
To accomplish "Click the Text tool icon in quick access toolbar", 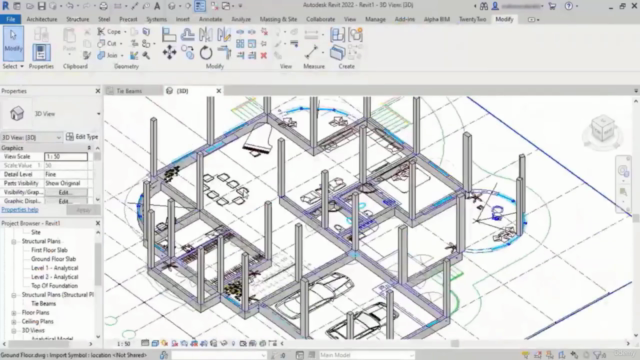I will tap(157, 6).
